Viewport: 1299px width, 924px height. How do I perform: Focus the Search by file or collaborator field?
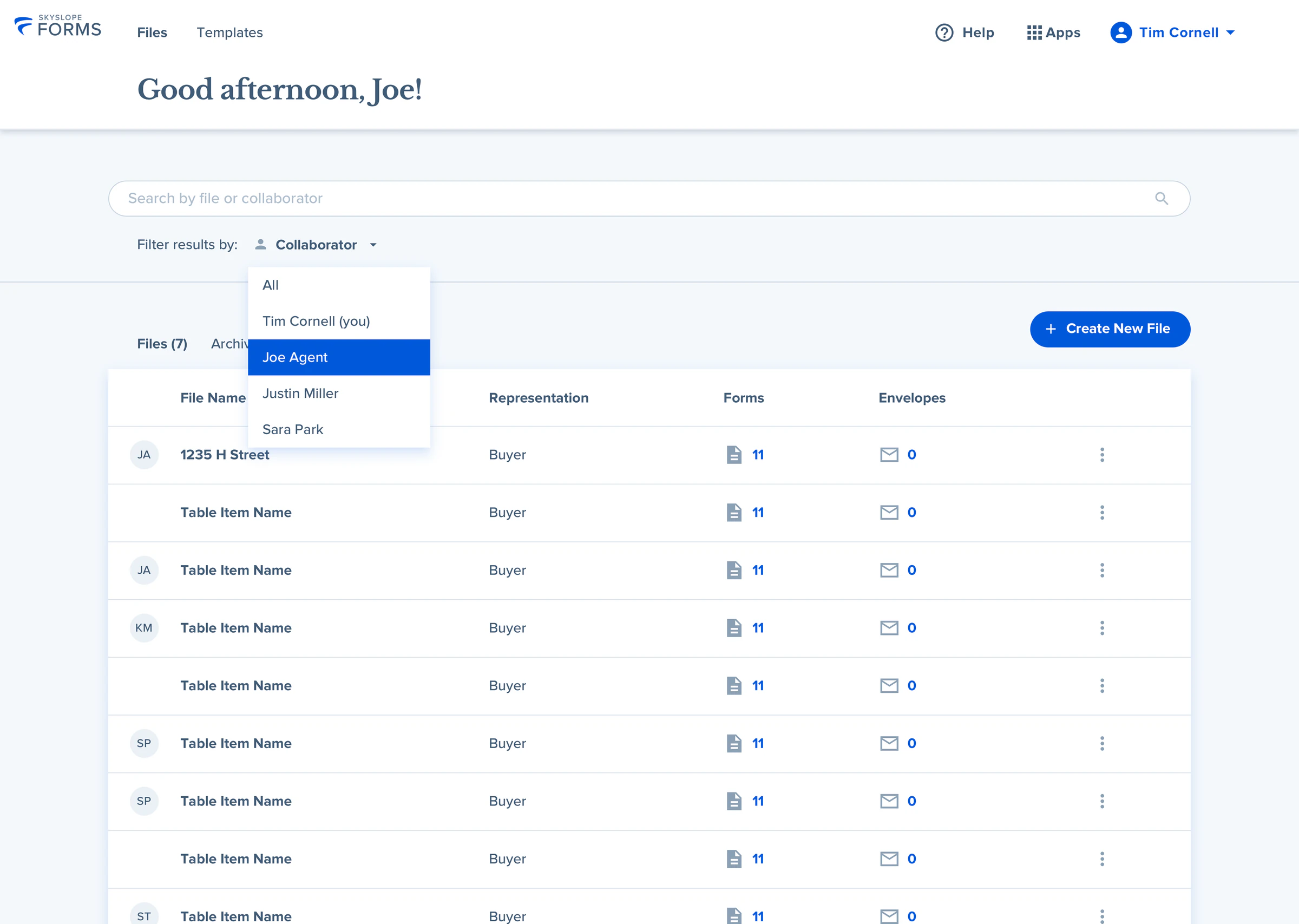[x=649, y=198]
